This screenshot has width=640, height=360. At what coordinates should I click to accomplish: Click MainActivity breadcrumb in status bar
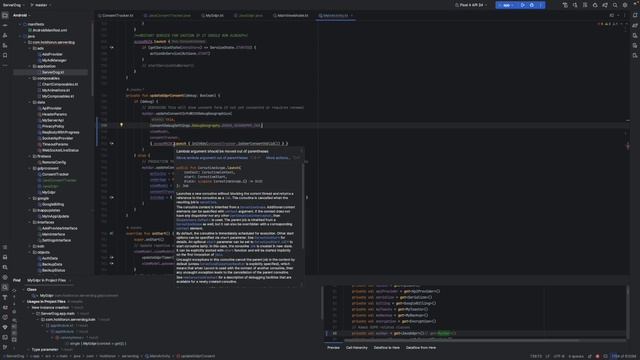[x=157, y=356]
